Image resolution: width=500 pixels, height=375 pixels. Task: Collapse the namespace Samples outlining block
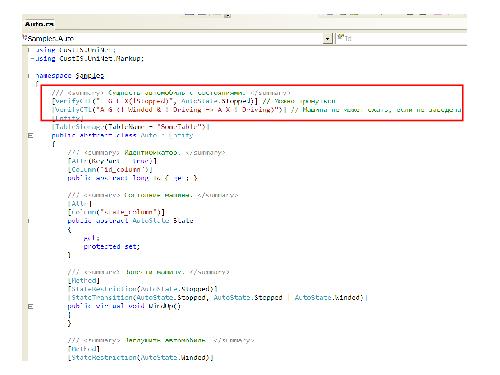pos(29,76)
